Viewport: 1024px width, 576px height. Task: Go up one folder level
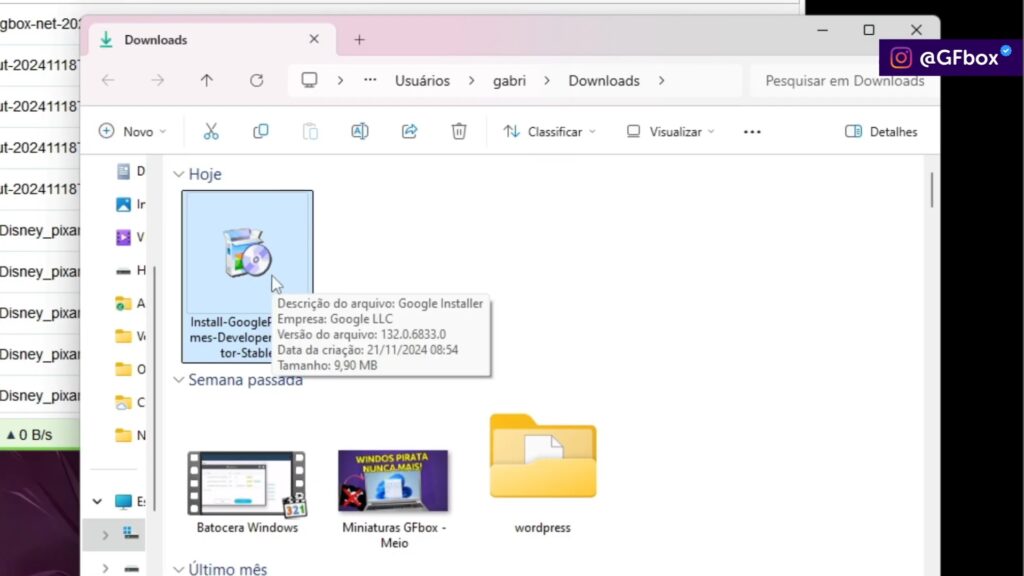click(x=207, y=80)
